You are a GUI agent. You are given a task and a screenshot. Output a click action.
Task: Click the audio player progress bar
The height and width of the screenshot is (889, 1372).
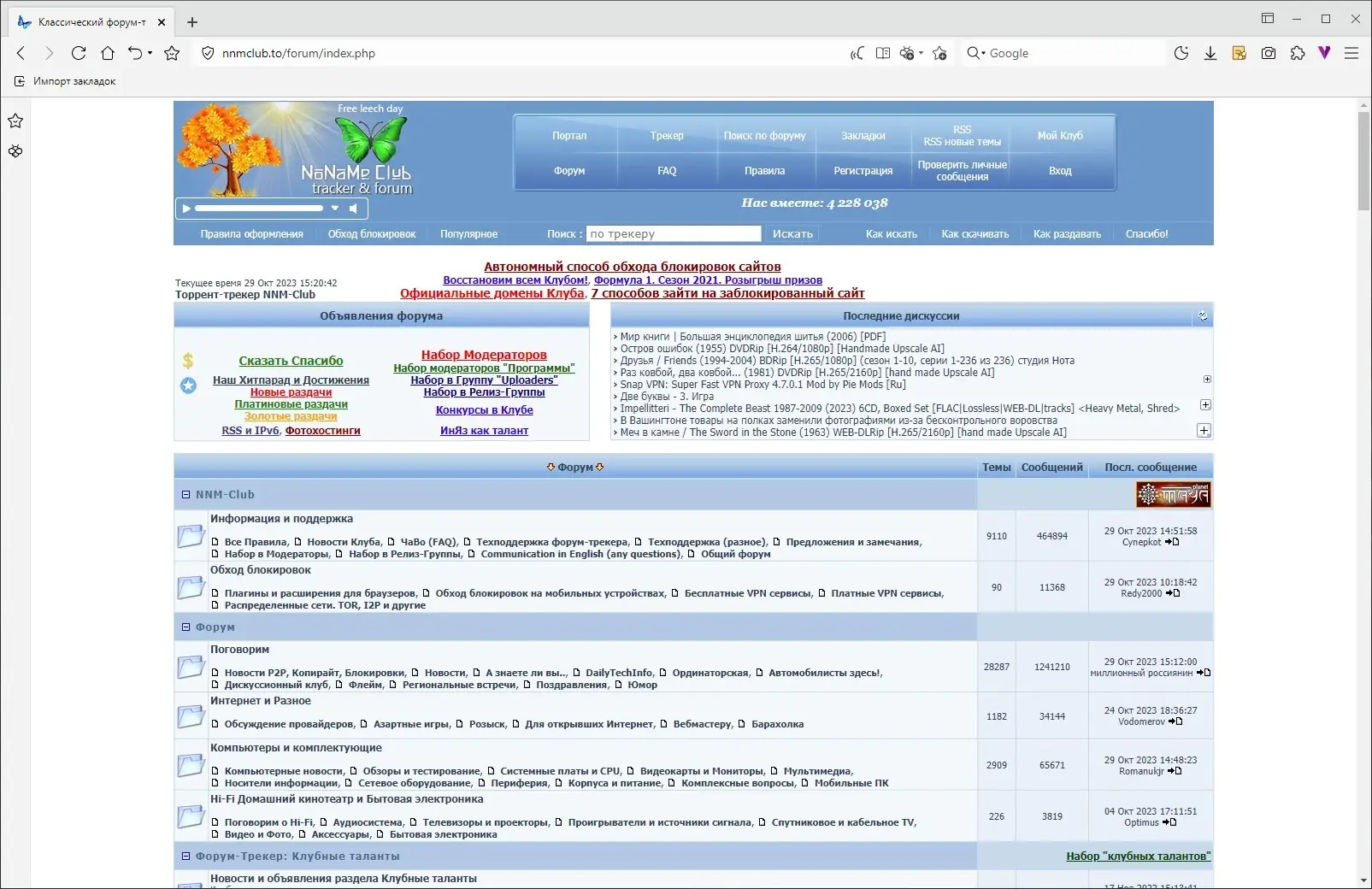[x=259, y=208]
